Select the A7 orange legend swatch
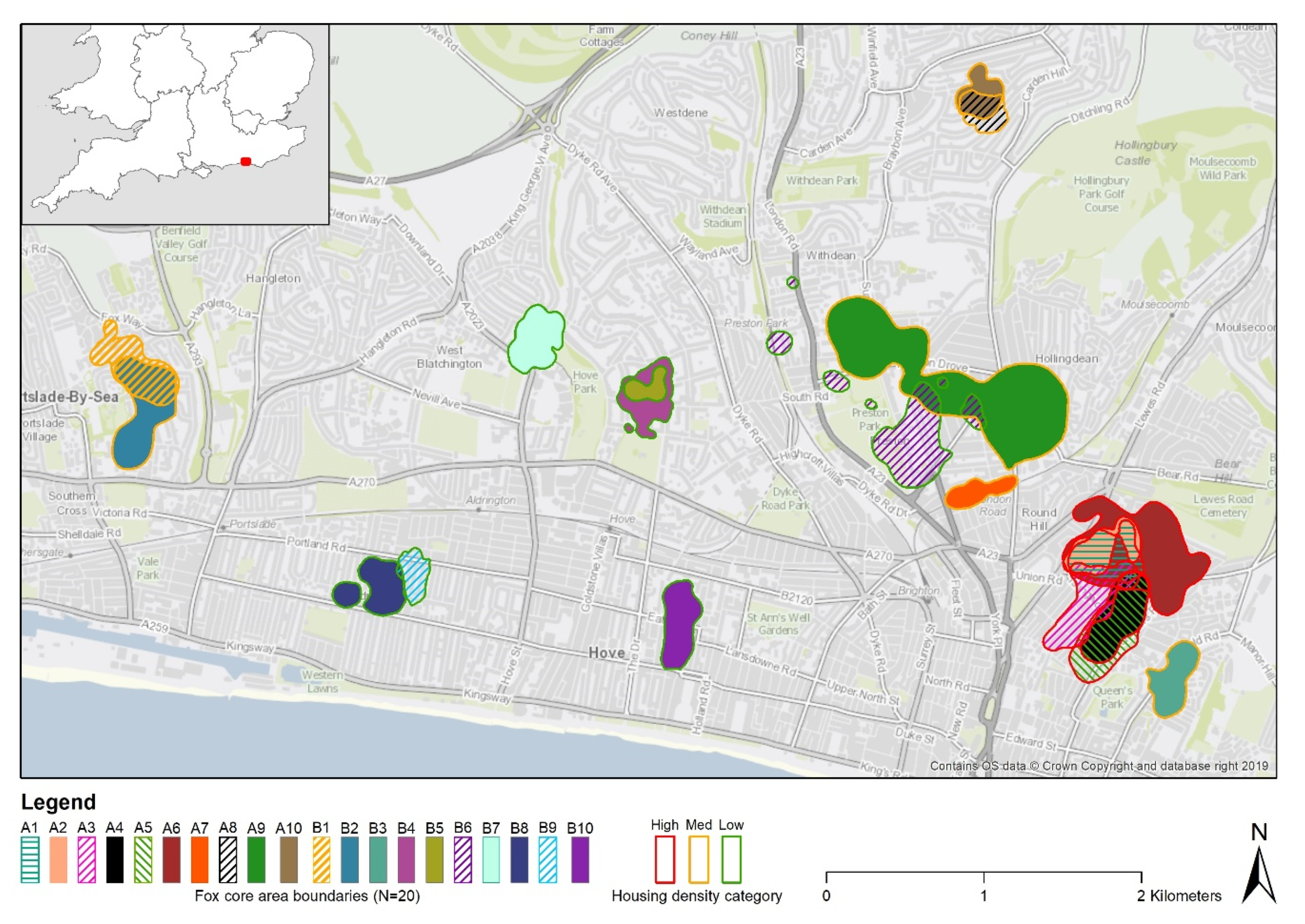Viewport: 1305px width, 924px height. coord(200,859)
